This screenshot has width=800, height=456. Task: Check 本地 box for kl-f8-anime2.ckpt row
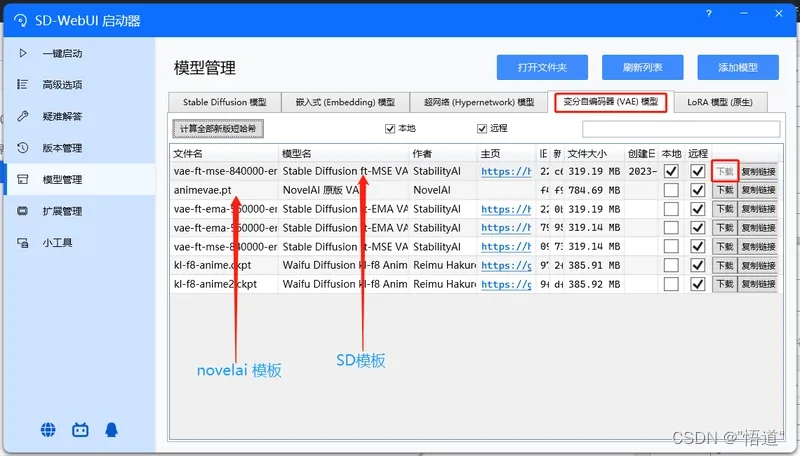point(671,284)
